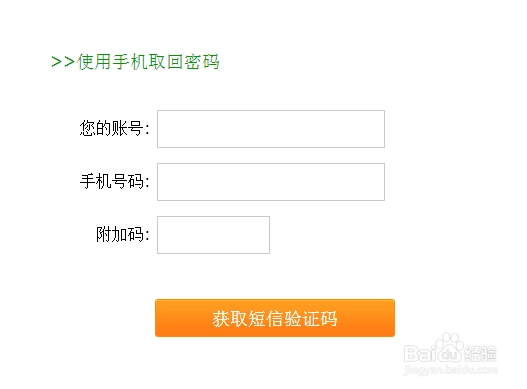The height and width of the screenshot is (389, 527).
Task: Click the 手机号码 label text
Action: [114, 182]
